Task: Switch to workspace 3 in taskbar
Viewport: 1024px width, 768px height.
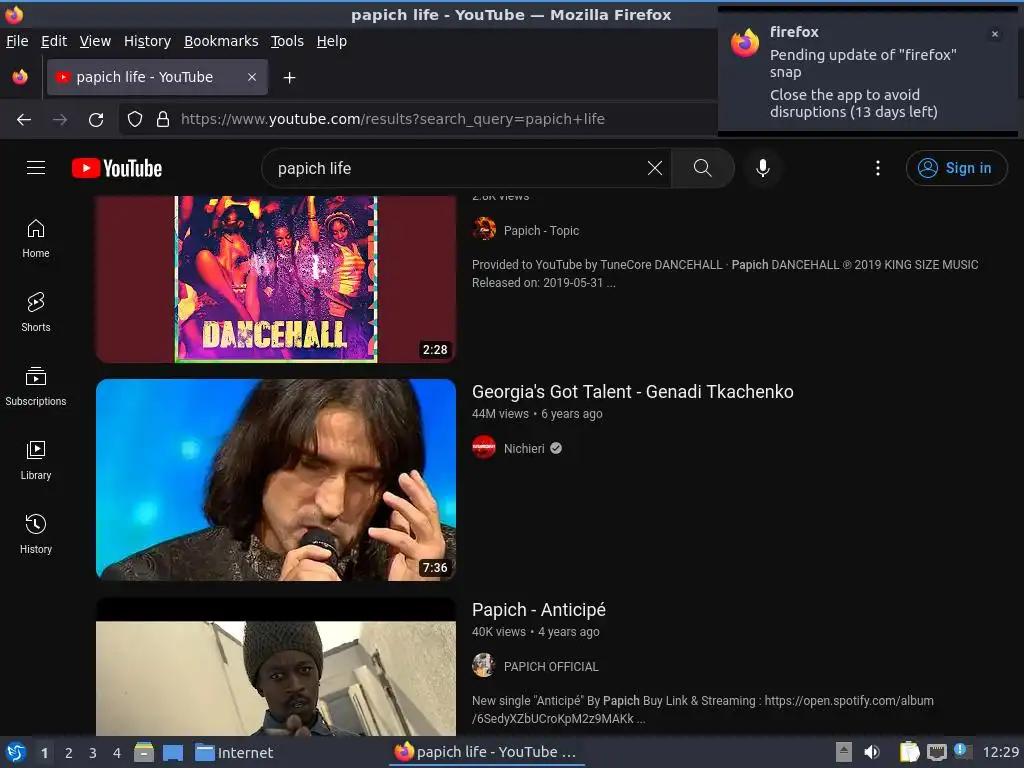Action: 93,753
